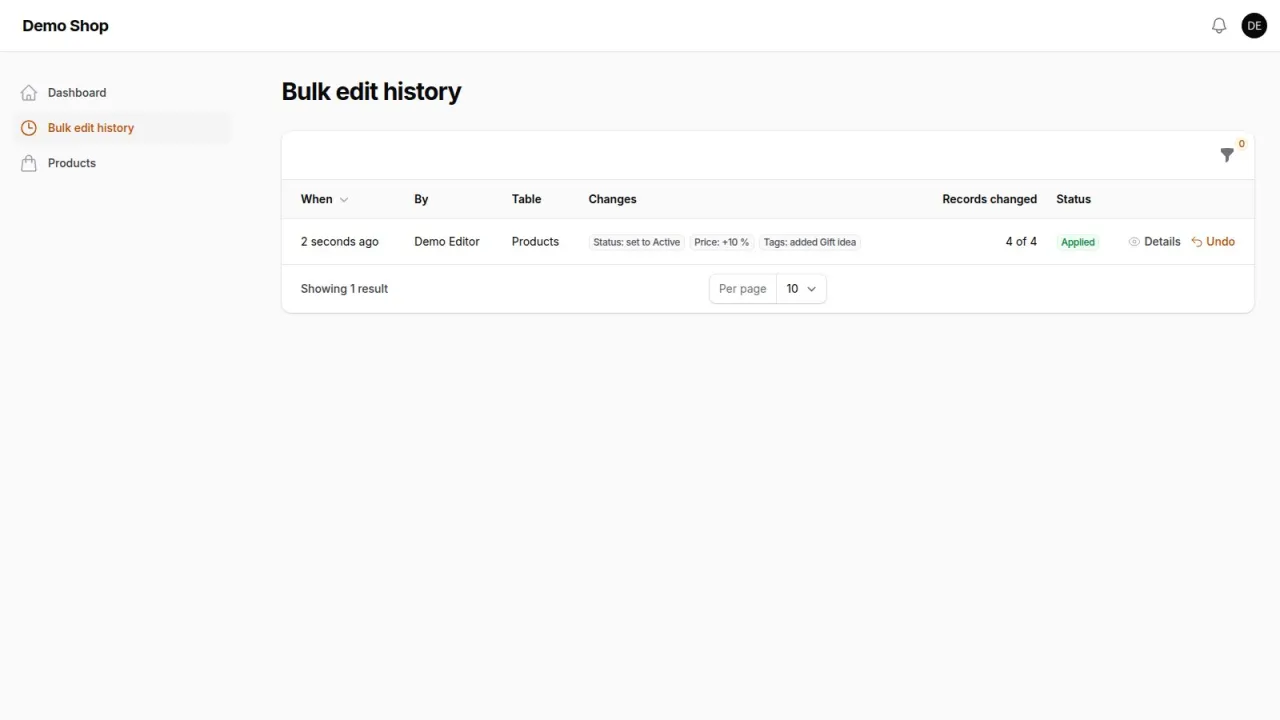Click the 'By' column header
1280x720 pixels.
tap(421, 199)
